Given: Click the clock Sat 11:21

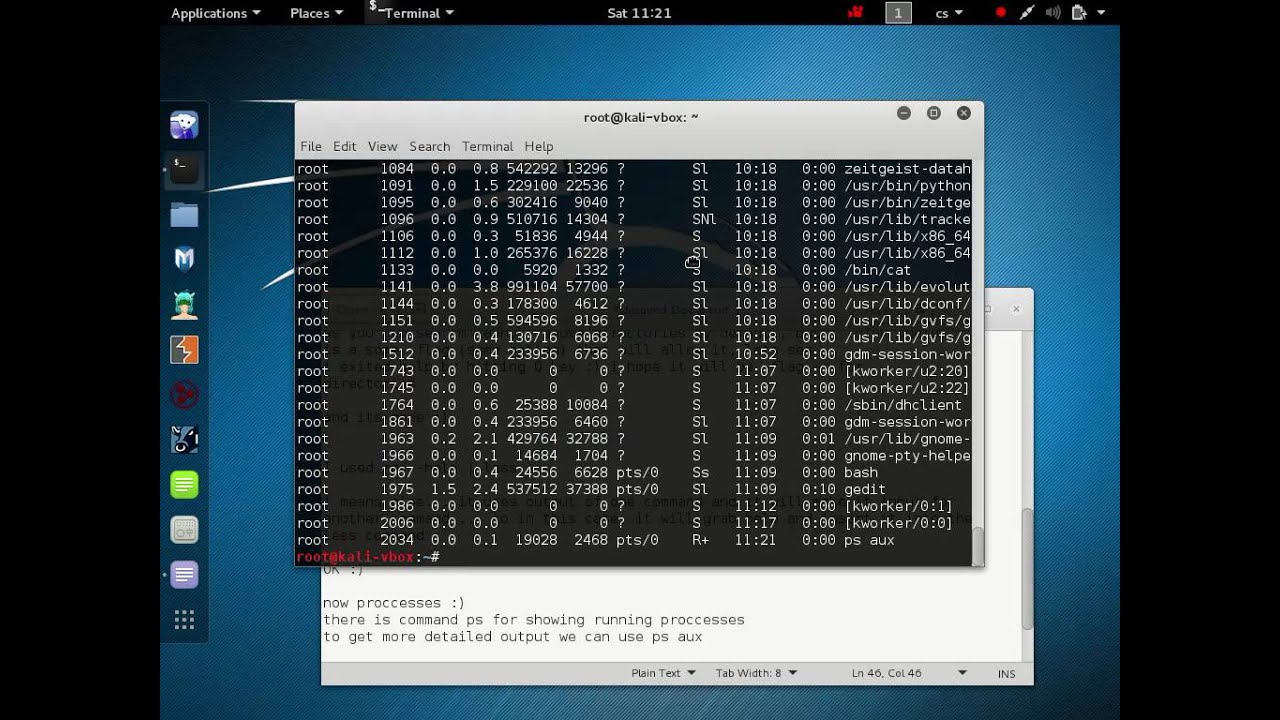Looking at the screenshot, I should pyautogui.click(x=639, y=13).
